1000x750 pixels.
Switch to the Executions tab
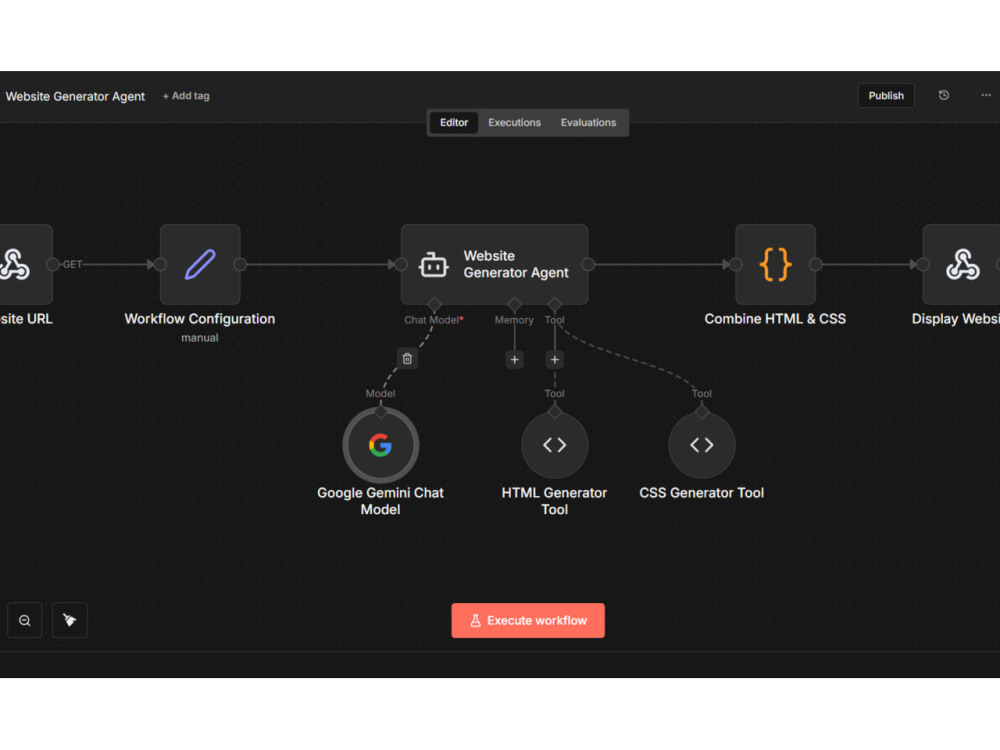(514, 122)
